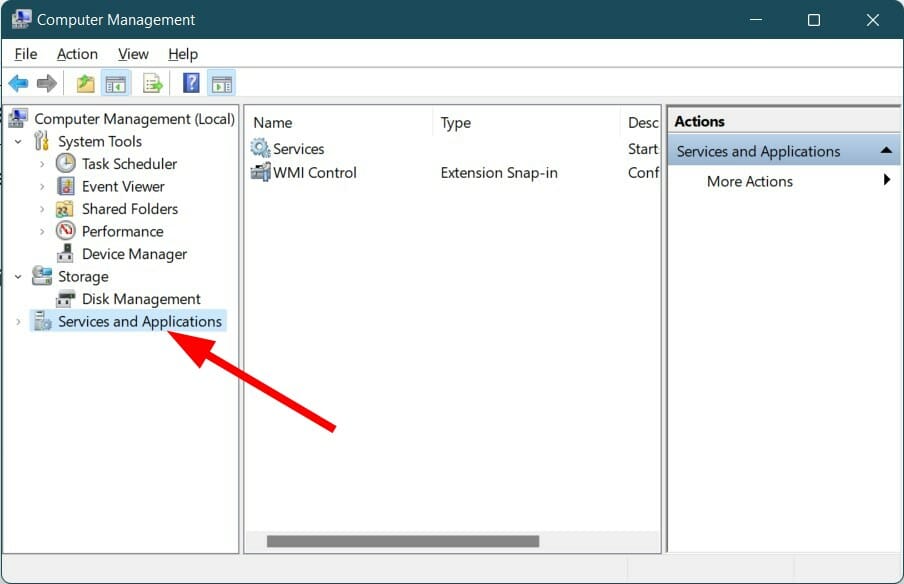Open the View menu
The image size is (904, 584).
pos(133,54)
